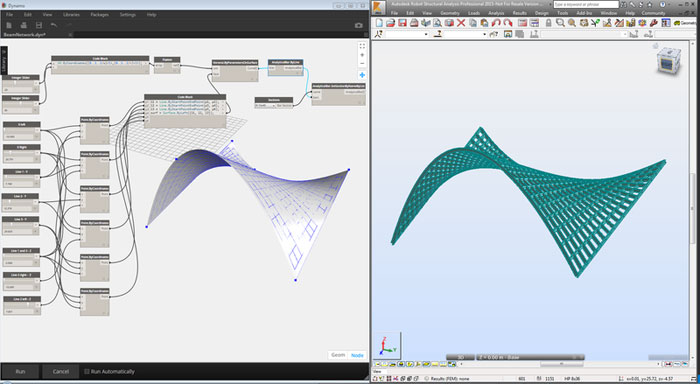
Task: Click the red save floppy icon in Robot
Action: click(402, 23)
